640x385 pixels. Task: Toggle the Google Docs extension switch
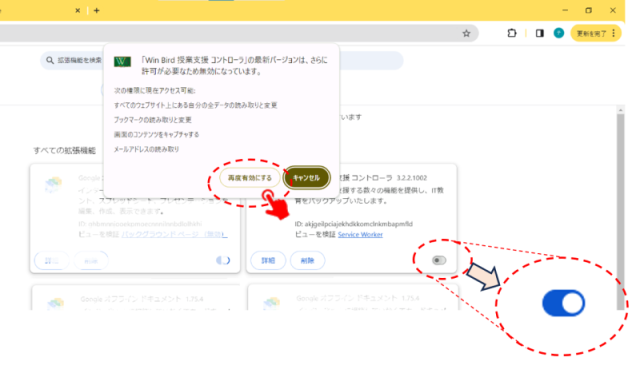point(223,260)
